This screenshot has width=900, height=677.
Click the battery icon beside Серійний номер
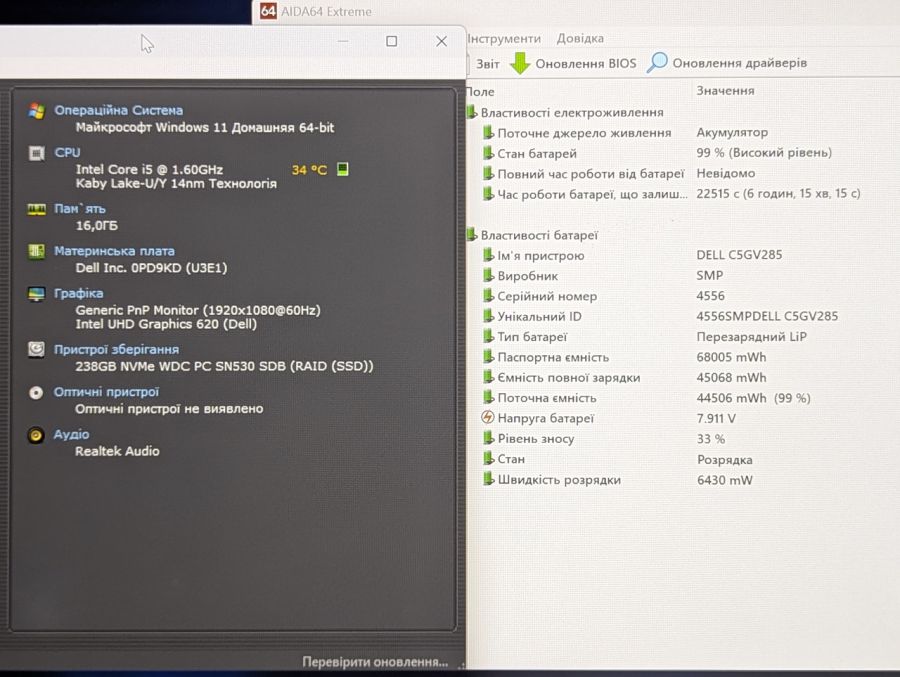(x=488, y=296)
